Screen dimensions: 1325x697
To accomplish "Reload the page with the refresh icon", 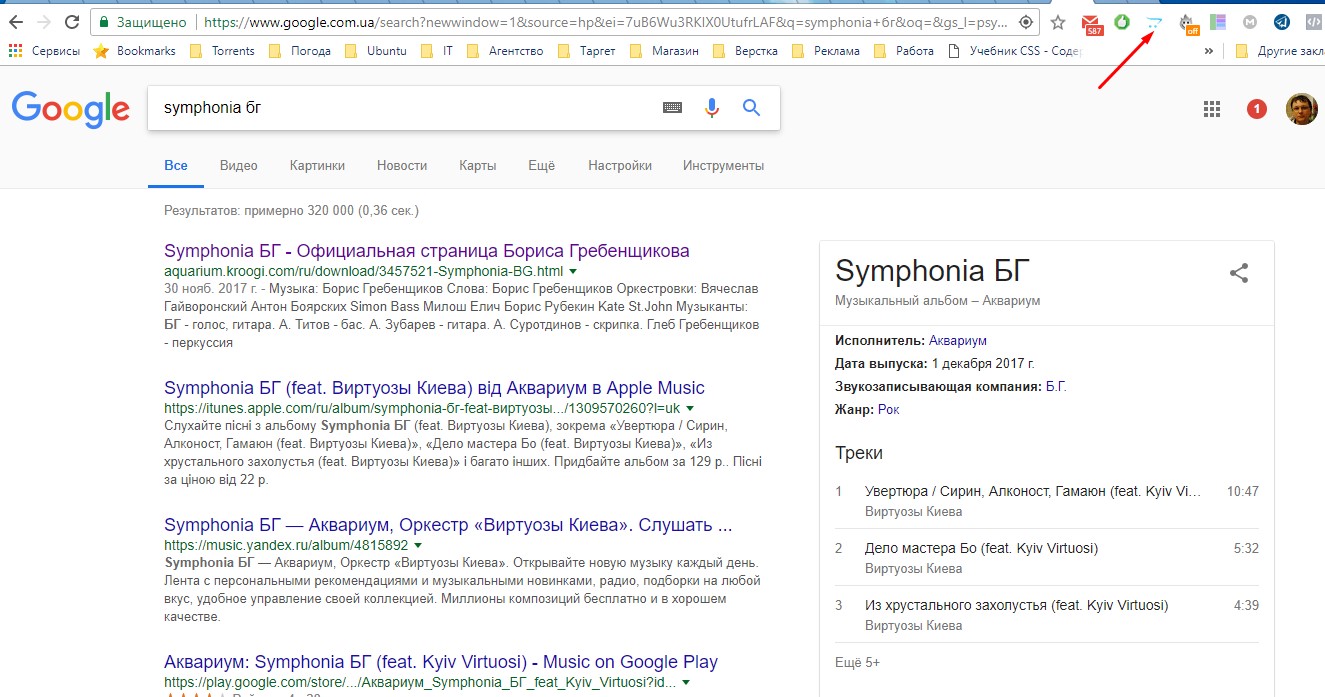I will 71,22.
